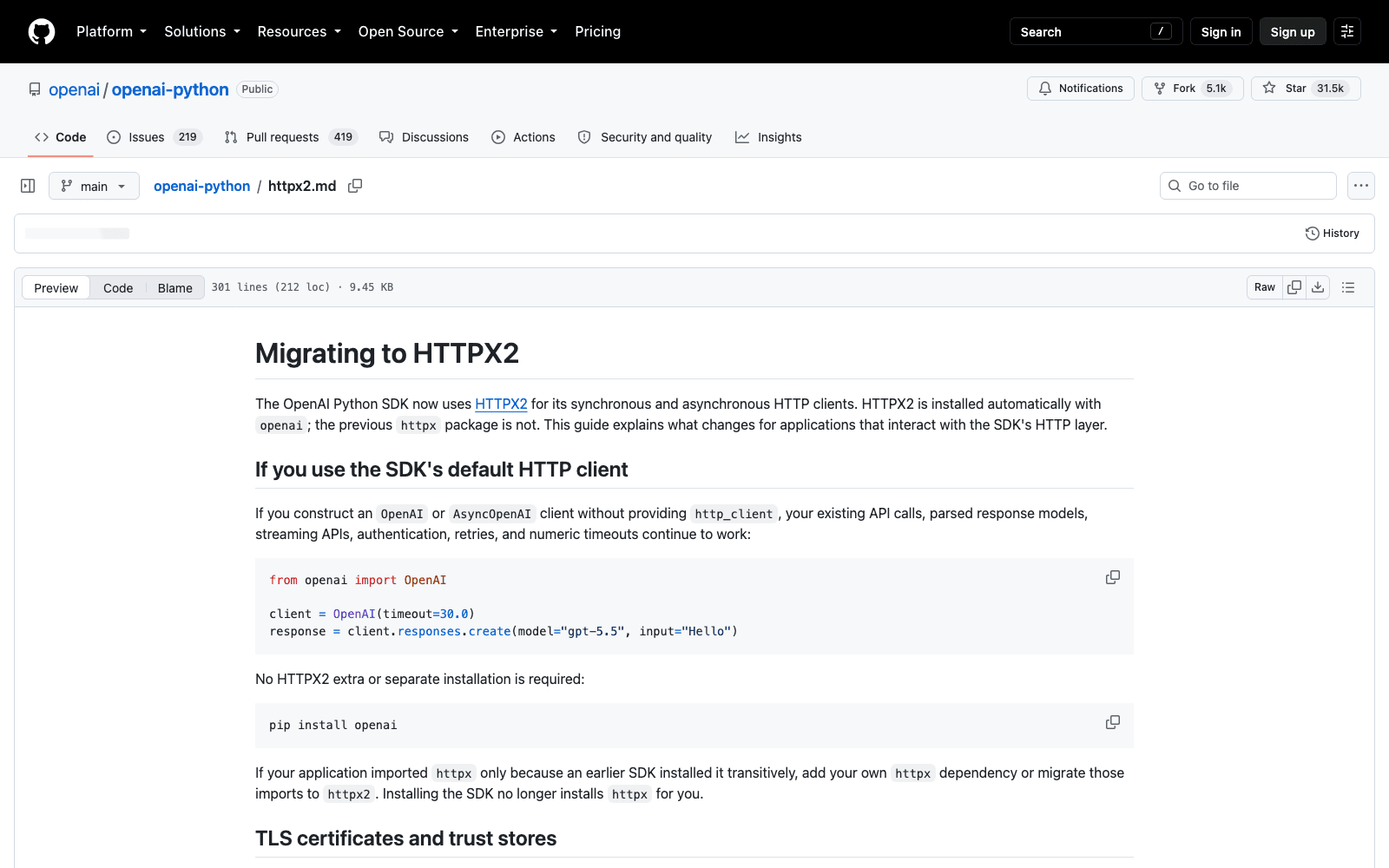
Task: Expand the Enterprise menu
Action: pyautogui.click(x=516, y=31)
